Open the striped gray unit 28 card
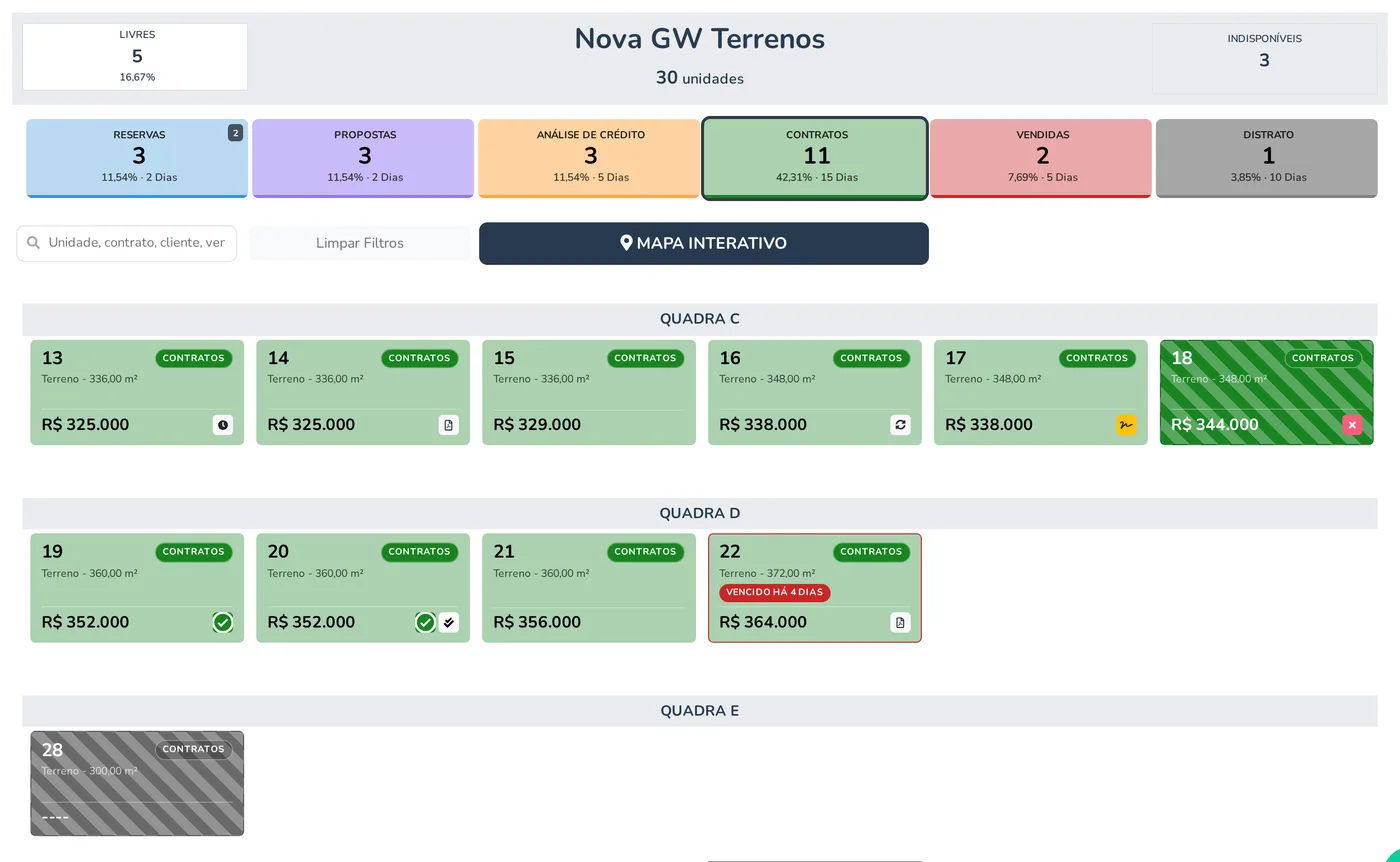This screenshot has width=1400, height=862. (x=137, y=783)
